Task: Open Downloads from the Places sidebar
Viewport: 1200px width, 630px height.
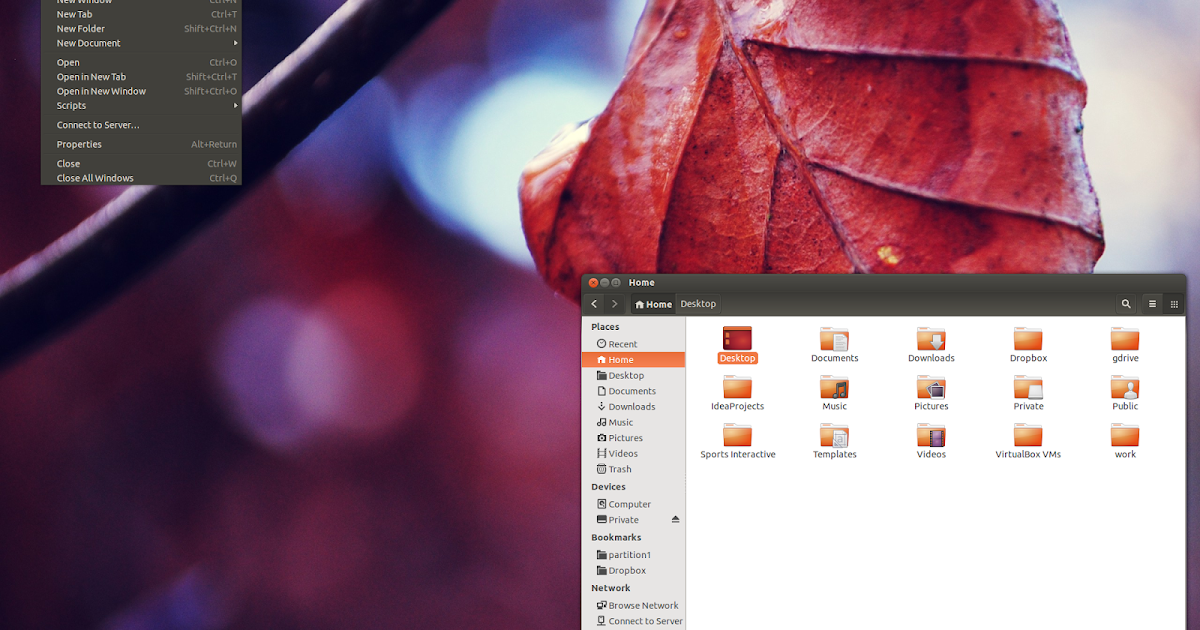Action: [631, 406]
